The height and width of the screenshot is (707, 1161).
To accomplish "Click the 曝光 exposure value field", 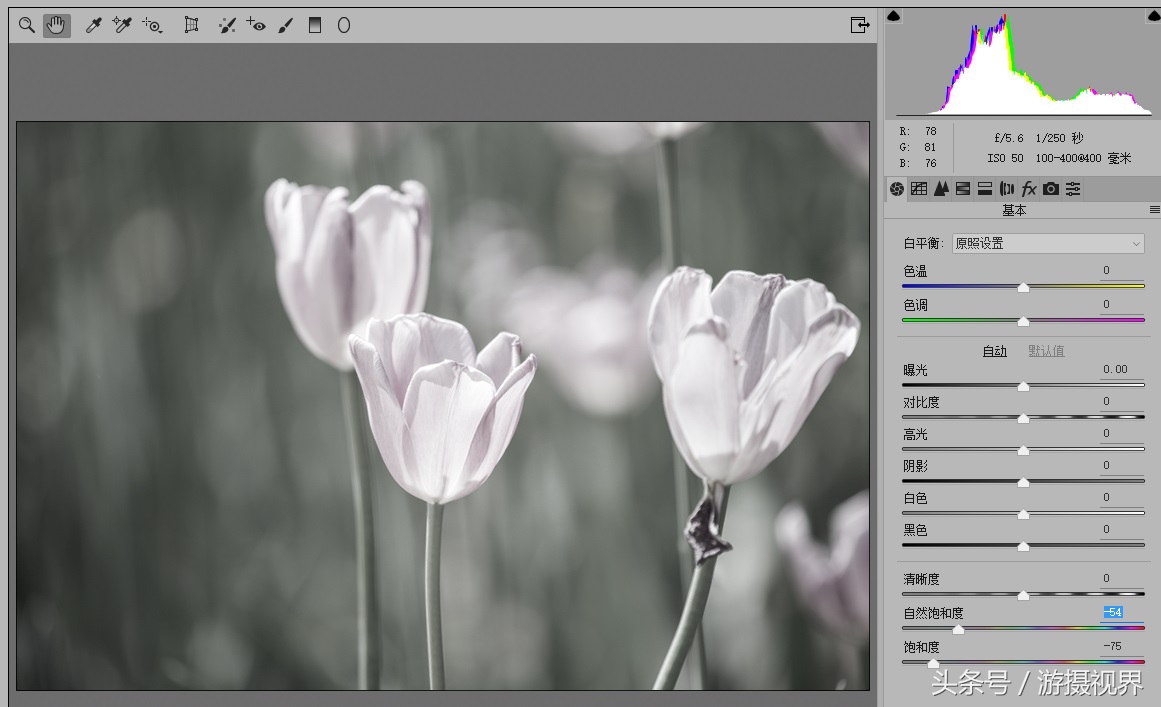I will pos(1115,370).
